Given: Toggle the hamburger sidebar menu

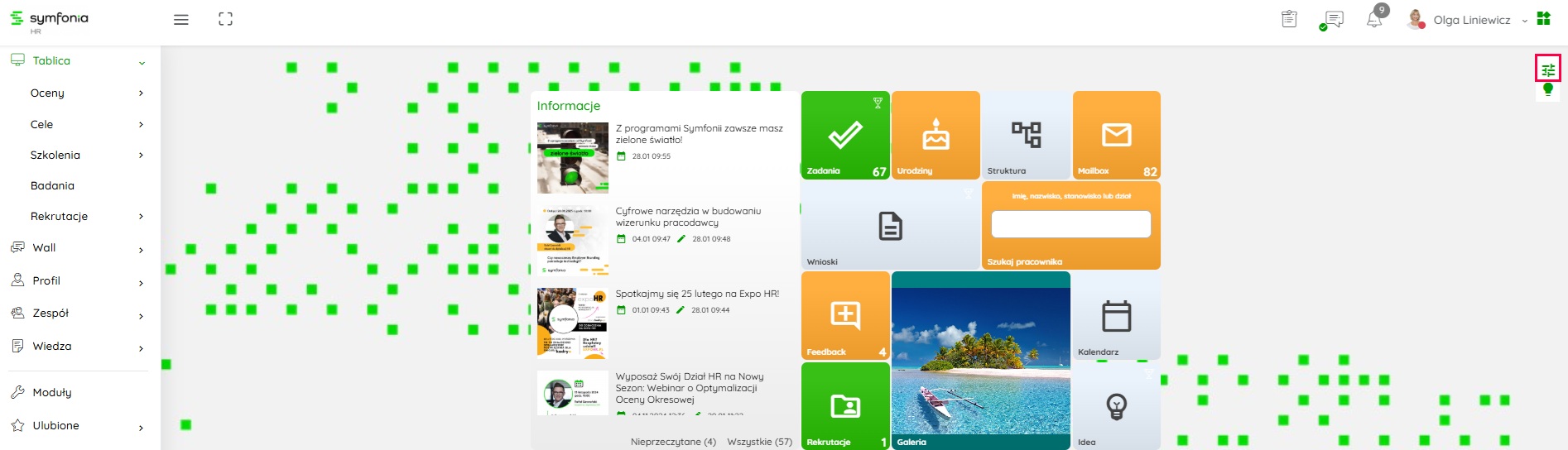Looking at the screenshot, I should pyautogui.click(x=180, y=20).
